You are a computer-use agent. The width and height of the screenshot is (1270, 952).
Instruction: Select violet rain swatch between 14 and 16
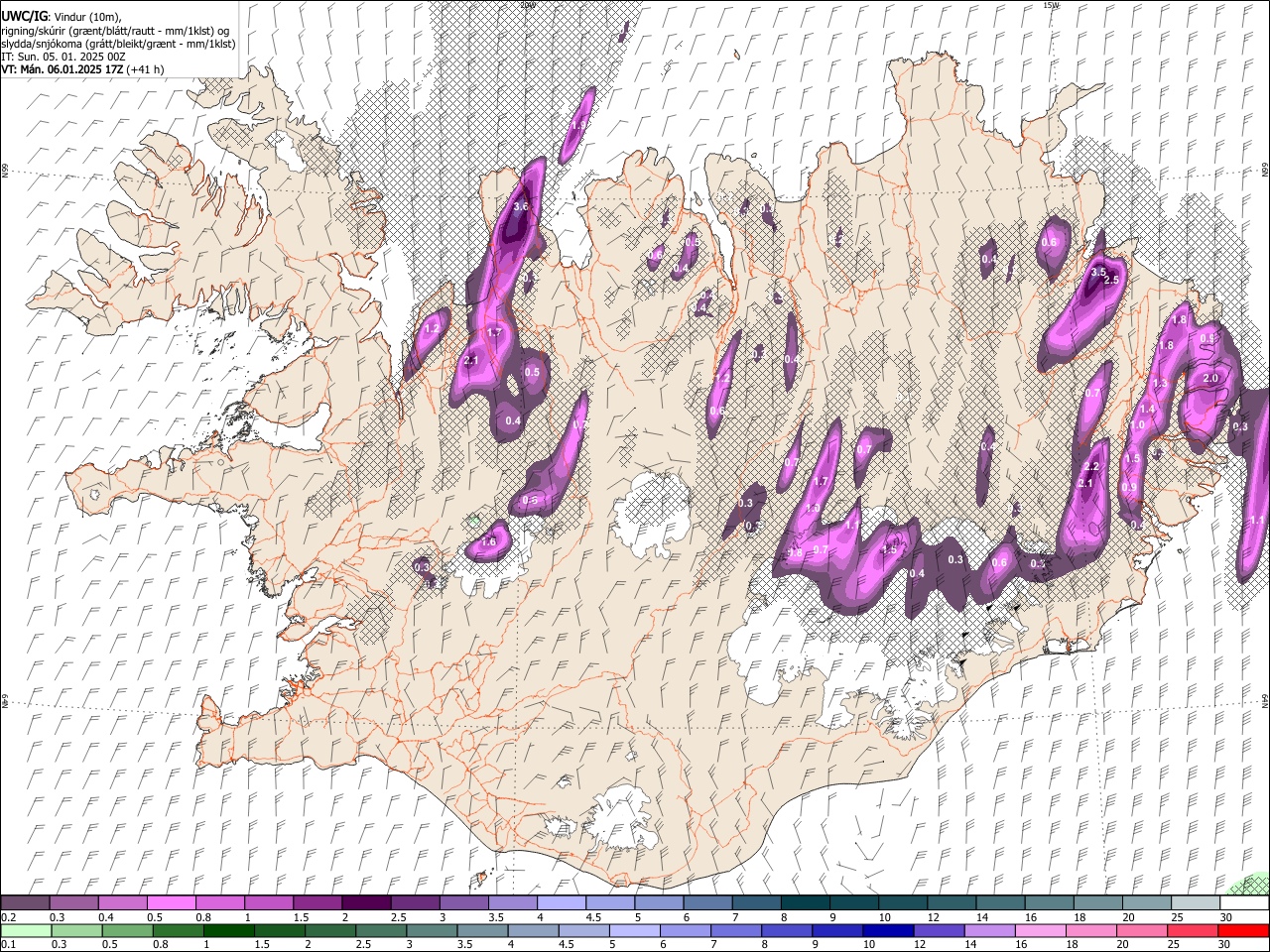coord(989,930)
